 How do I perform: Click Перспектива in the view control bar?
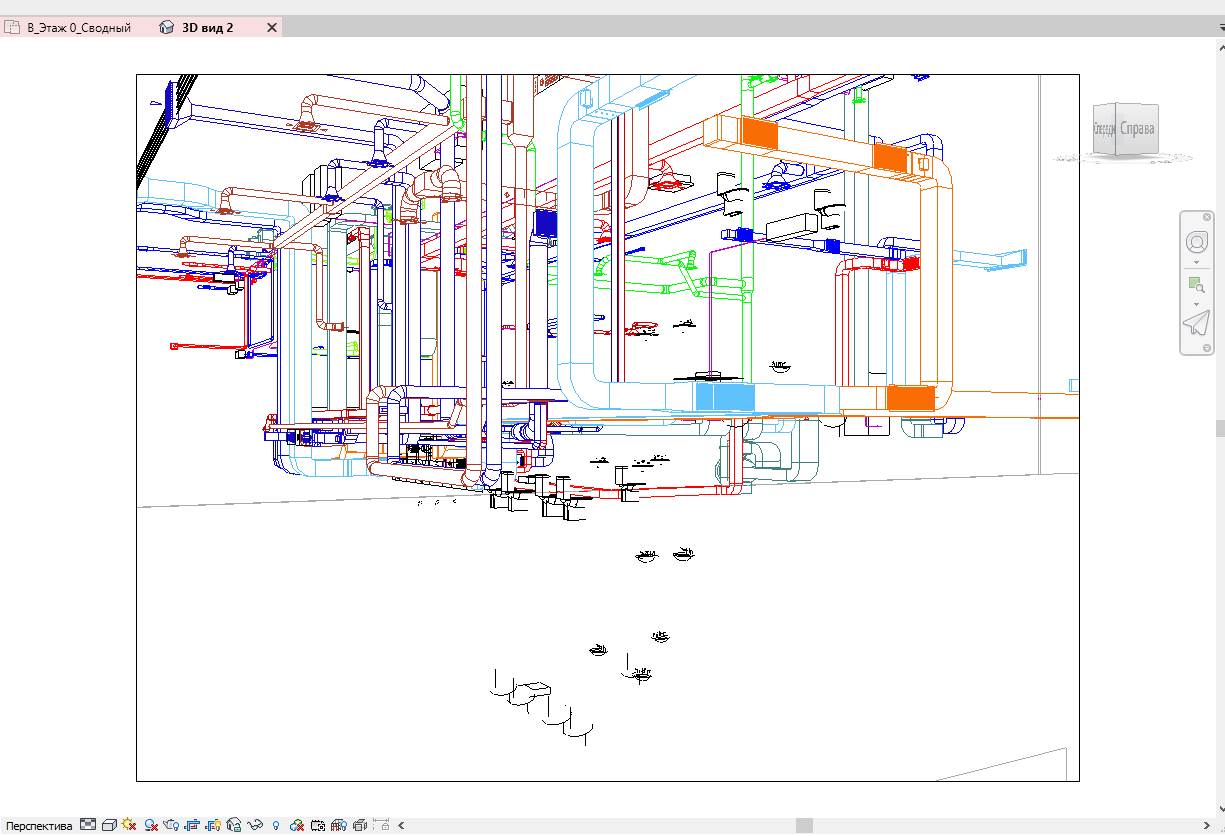pos(40,826)
